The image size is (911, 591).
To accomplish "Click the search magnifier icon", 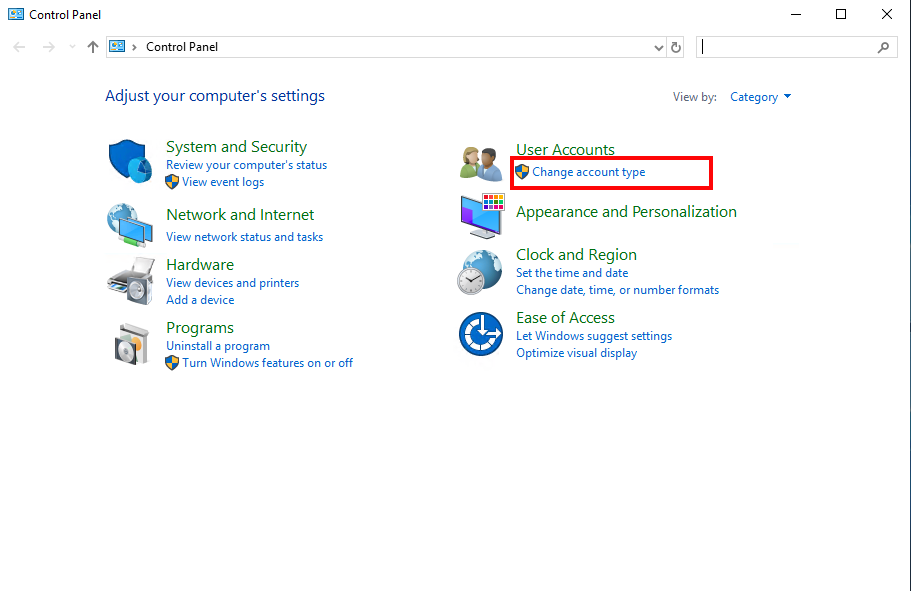I will pyautogui.click(x=881, y=46).
